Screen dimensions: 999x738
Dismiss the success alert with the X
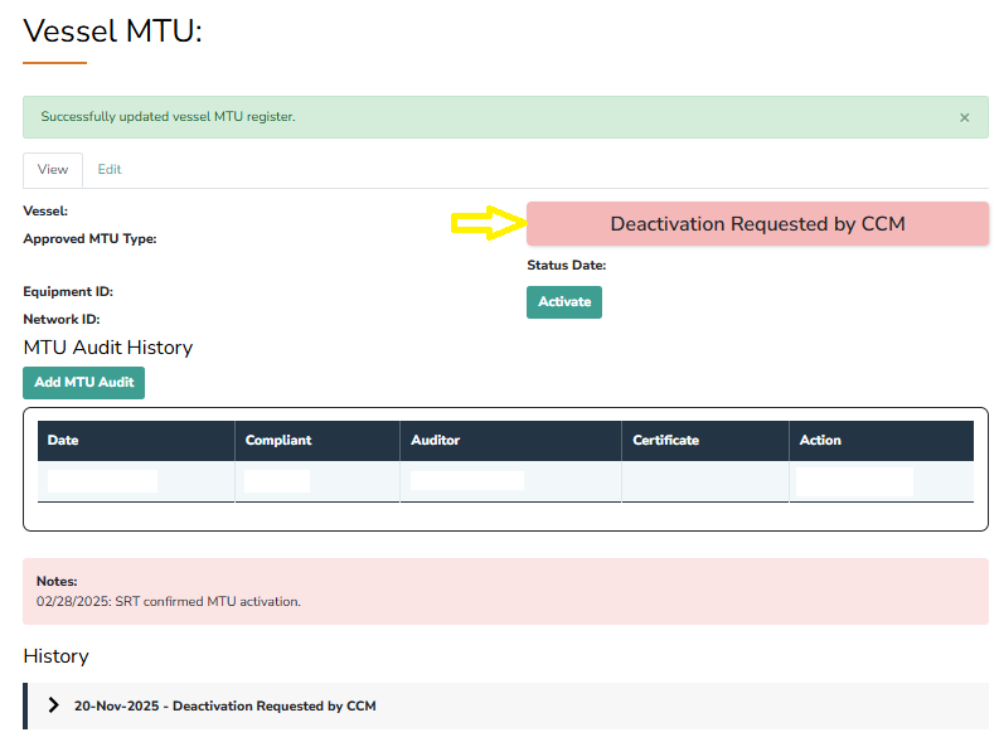tap(964, 117)
